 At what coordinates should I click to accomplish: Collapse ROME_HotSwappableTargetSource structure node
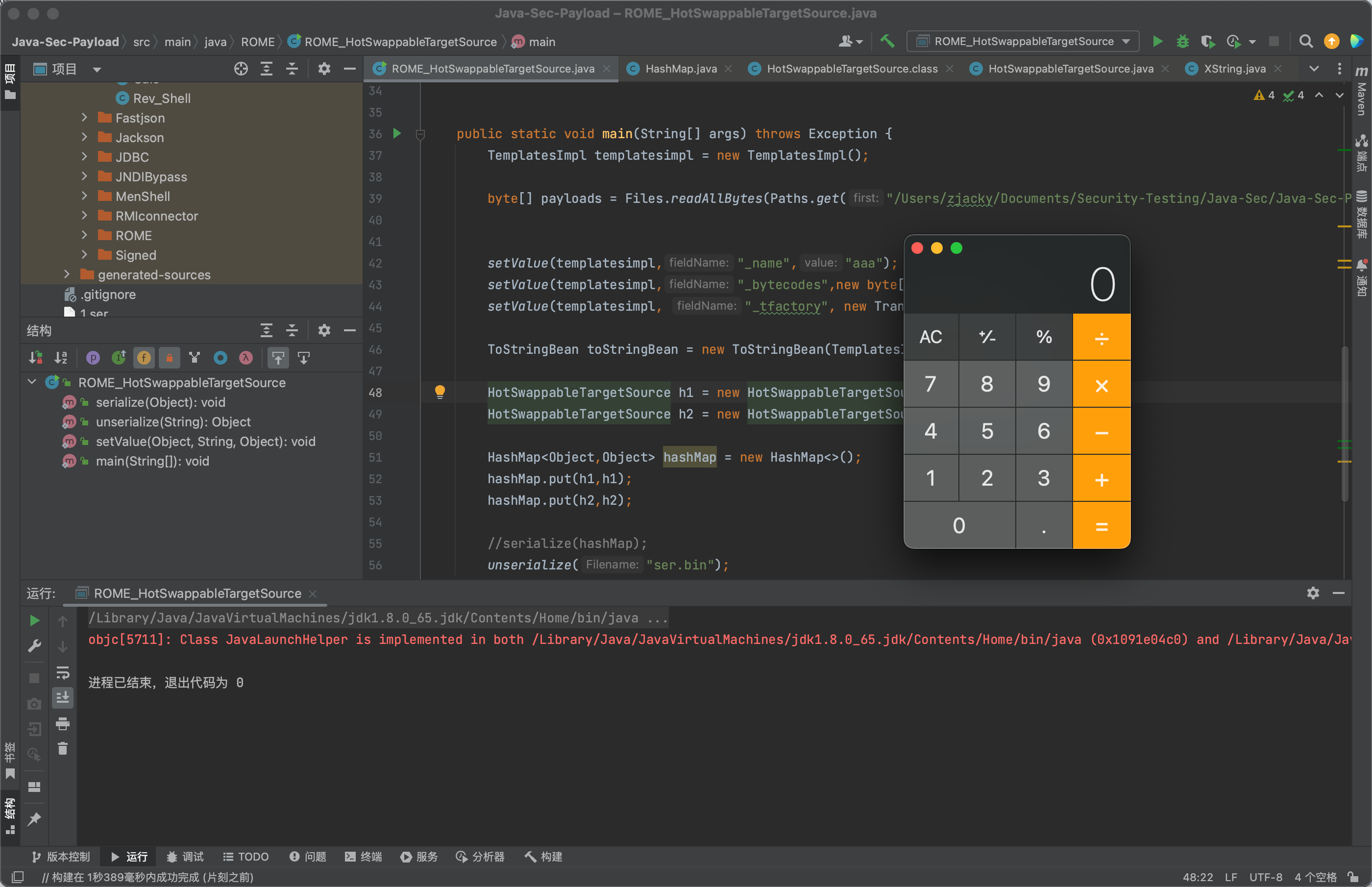pyautogui.click(x=32, y=382)
